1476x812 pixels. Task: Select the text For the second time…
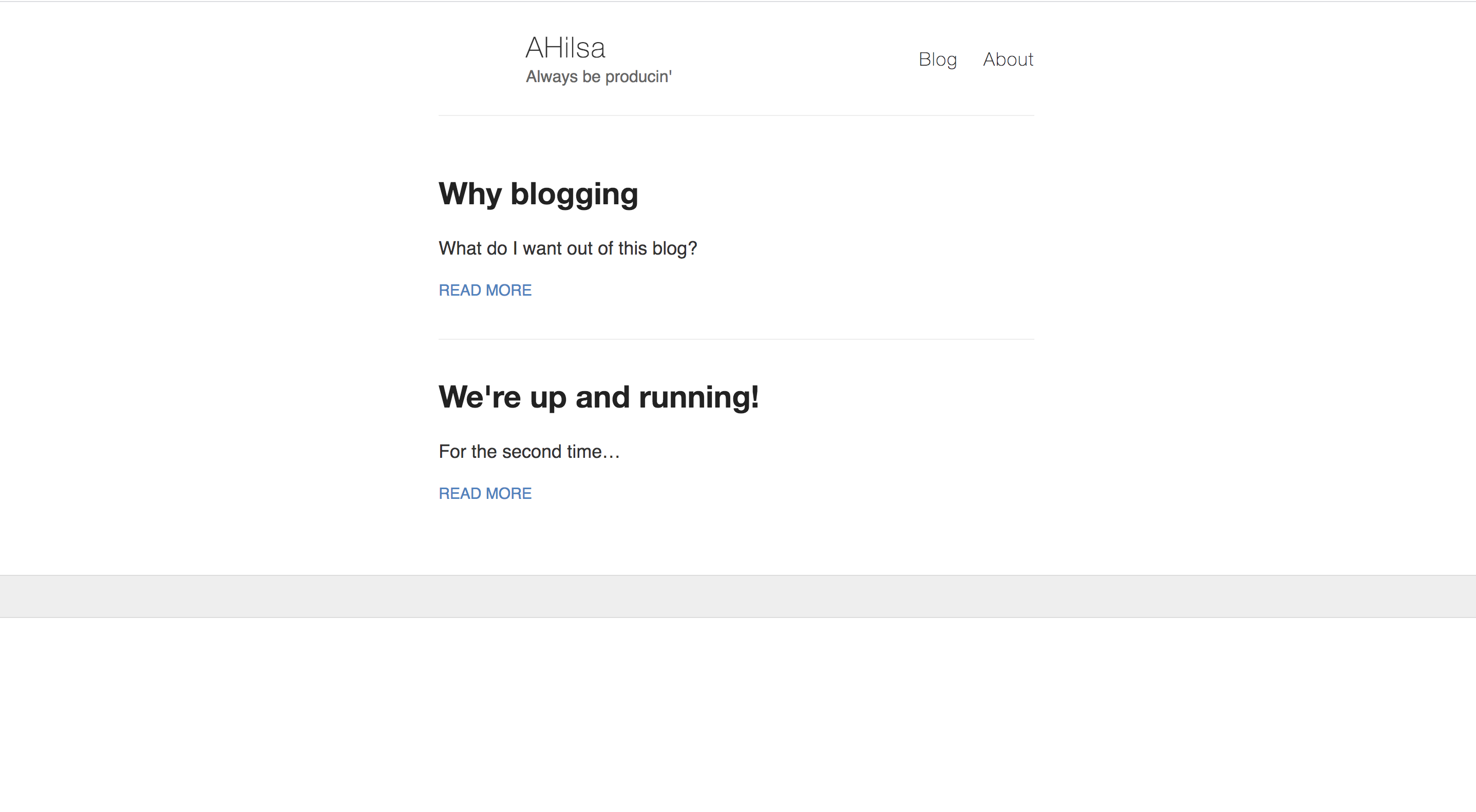pos(529,451)
